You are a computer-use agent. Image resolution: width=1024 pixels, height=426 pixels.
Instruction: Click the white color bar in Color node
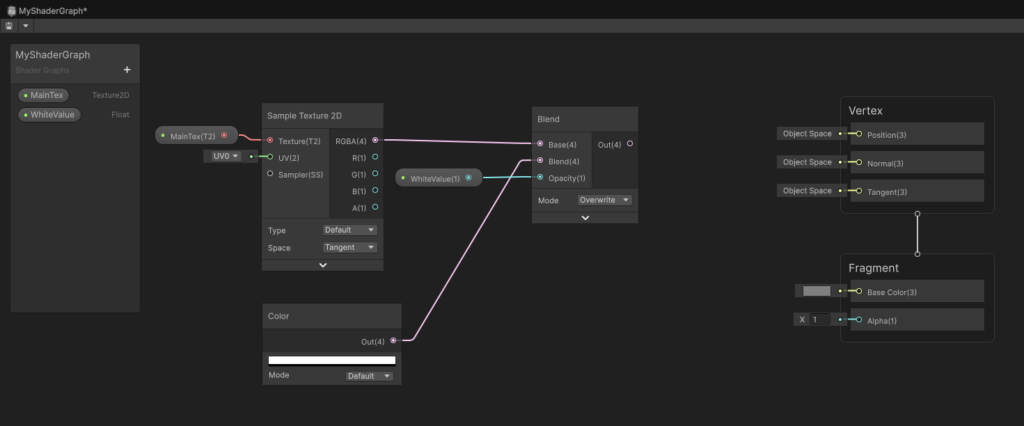(x=331, y=360)
